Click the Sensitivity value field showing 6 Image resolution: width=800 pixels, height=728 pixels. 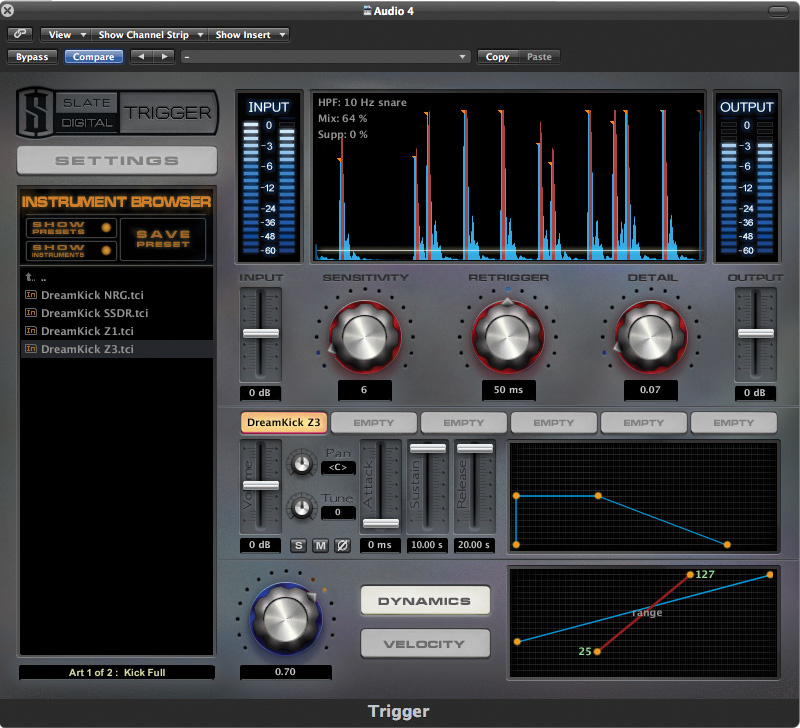click(364, 390)
